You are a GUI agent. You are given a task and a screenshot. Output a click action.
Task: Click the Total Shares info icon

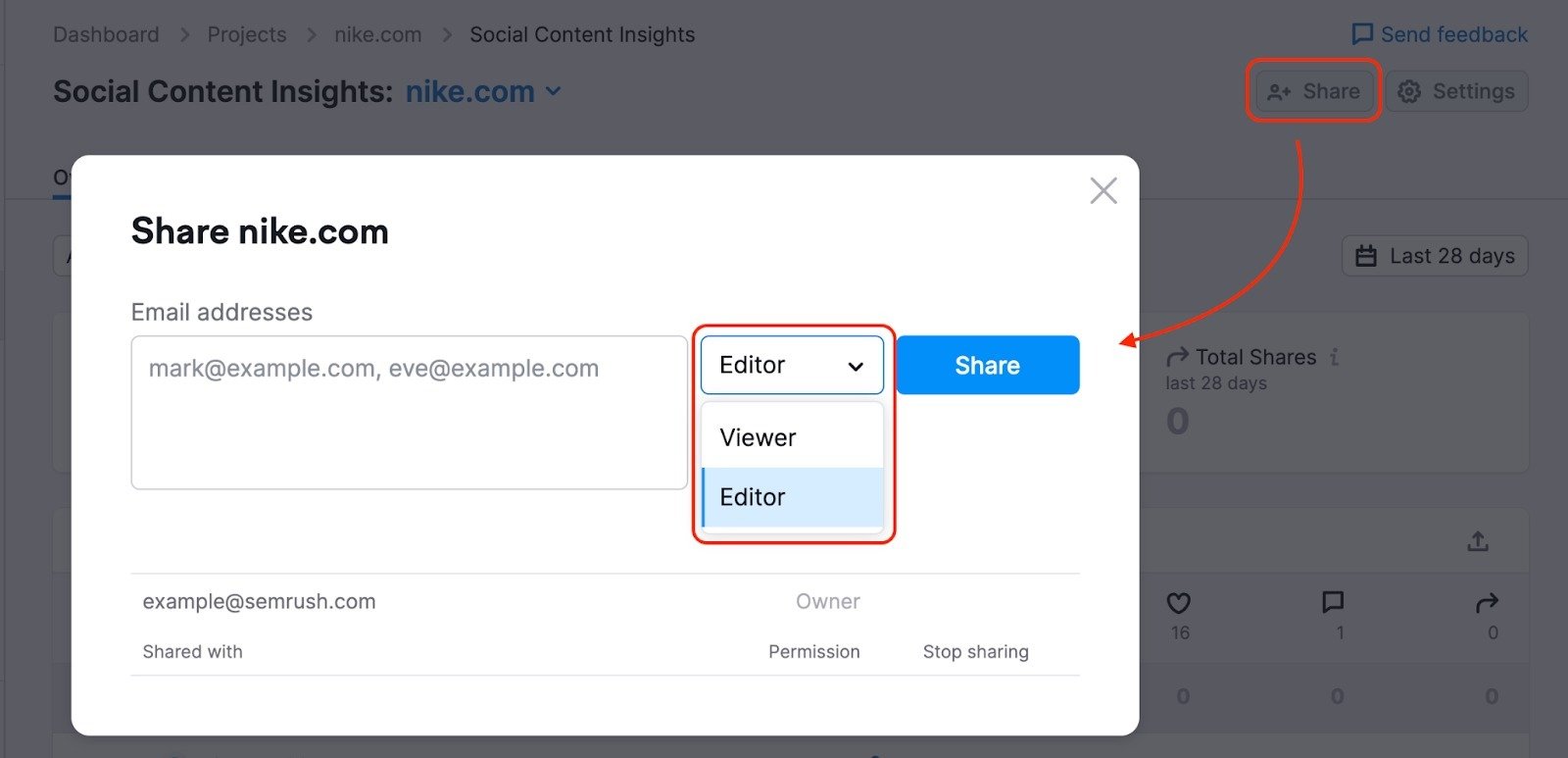pos(1335,357)
